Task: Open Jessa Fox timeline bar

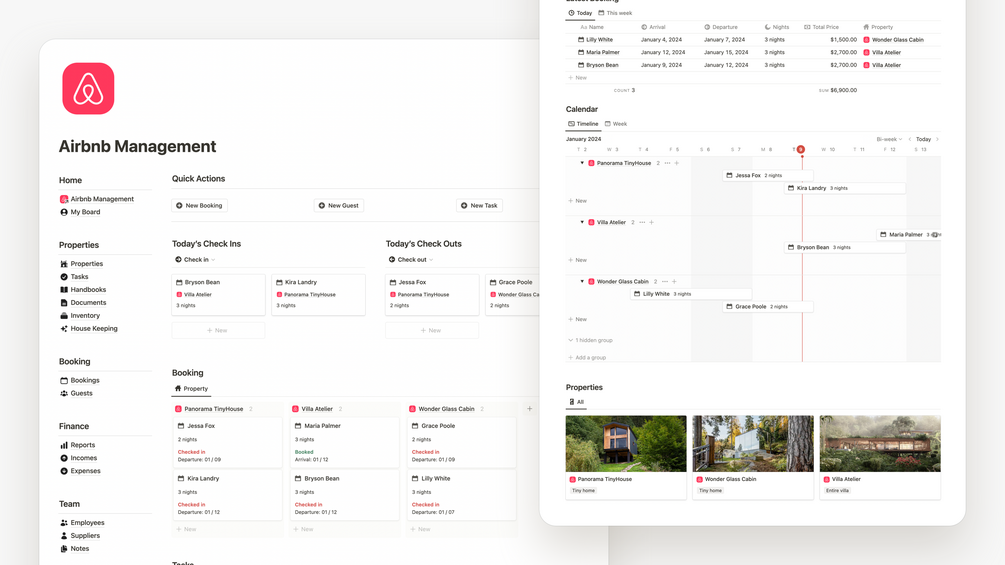Action: (x=768, y=175)
